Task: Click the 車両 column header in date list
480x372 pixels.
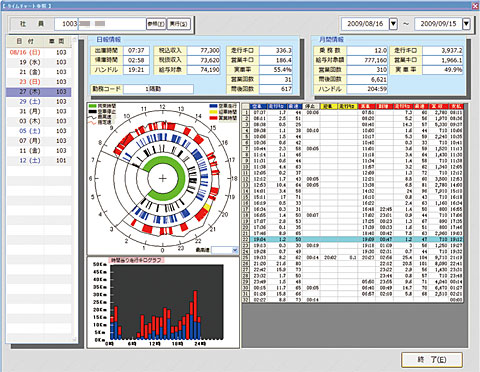Action: 57,41
